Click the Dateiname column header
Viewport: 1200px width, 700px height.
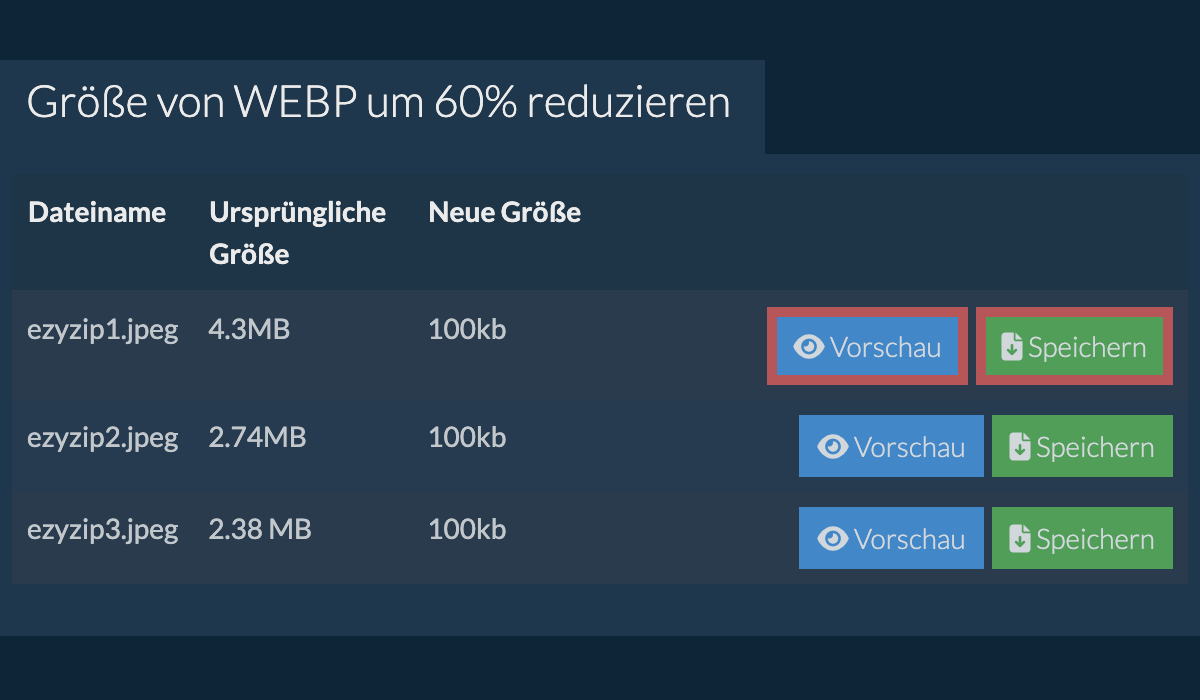97,212
